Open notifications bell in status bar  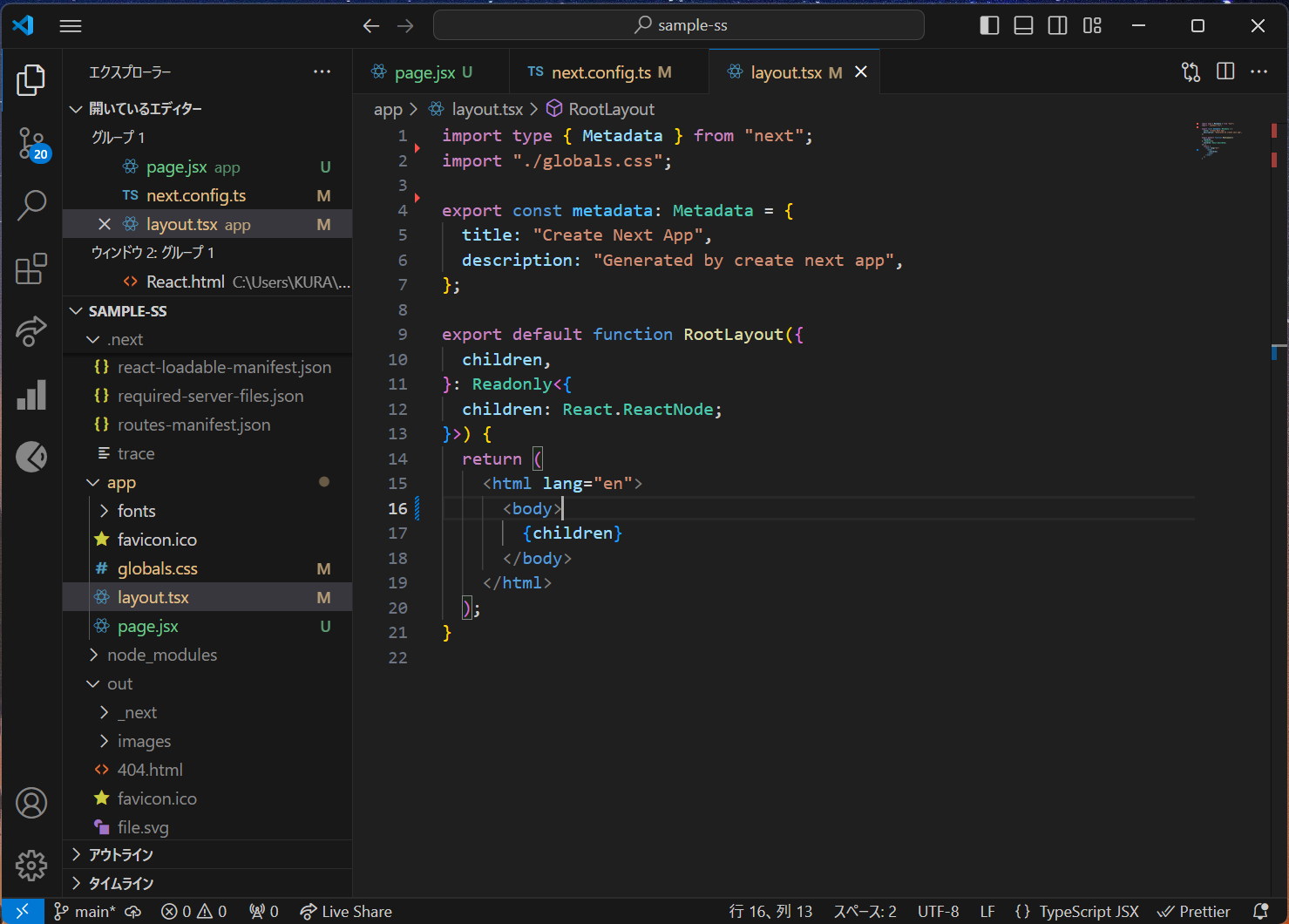tap(1260, 911)
